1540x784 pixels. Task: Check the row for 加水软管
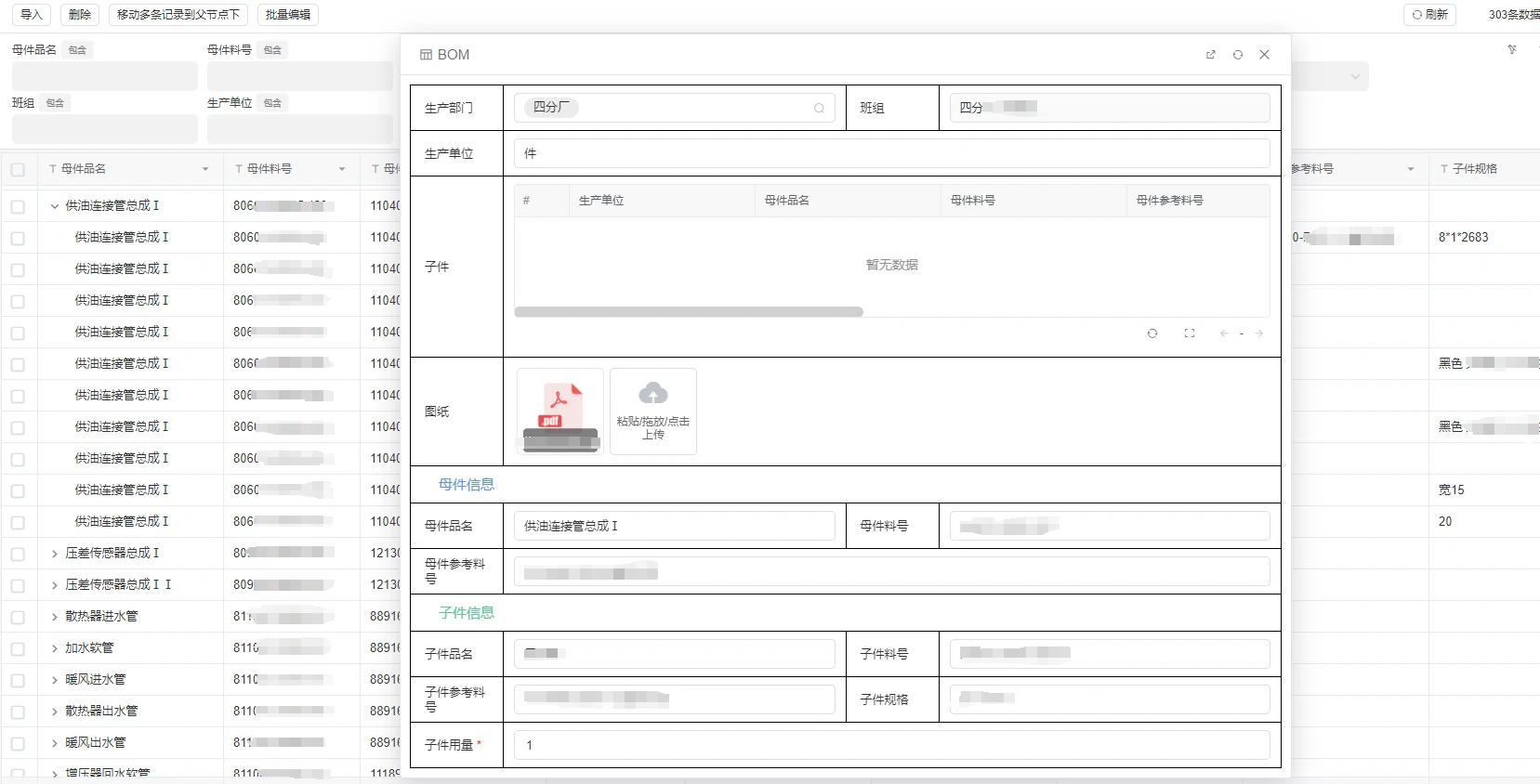coord(18,648)
